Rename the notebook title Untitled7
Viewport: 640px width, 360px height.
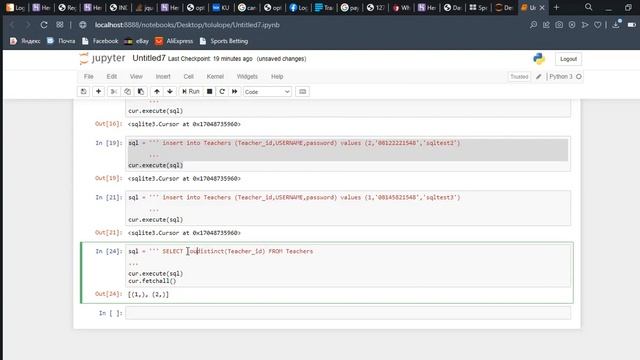149,58
